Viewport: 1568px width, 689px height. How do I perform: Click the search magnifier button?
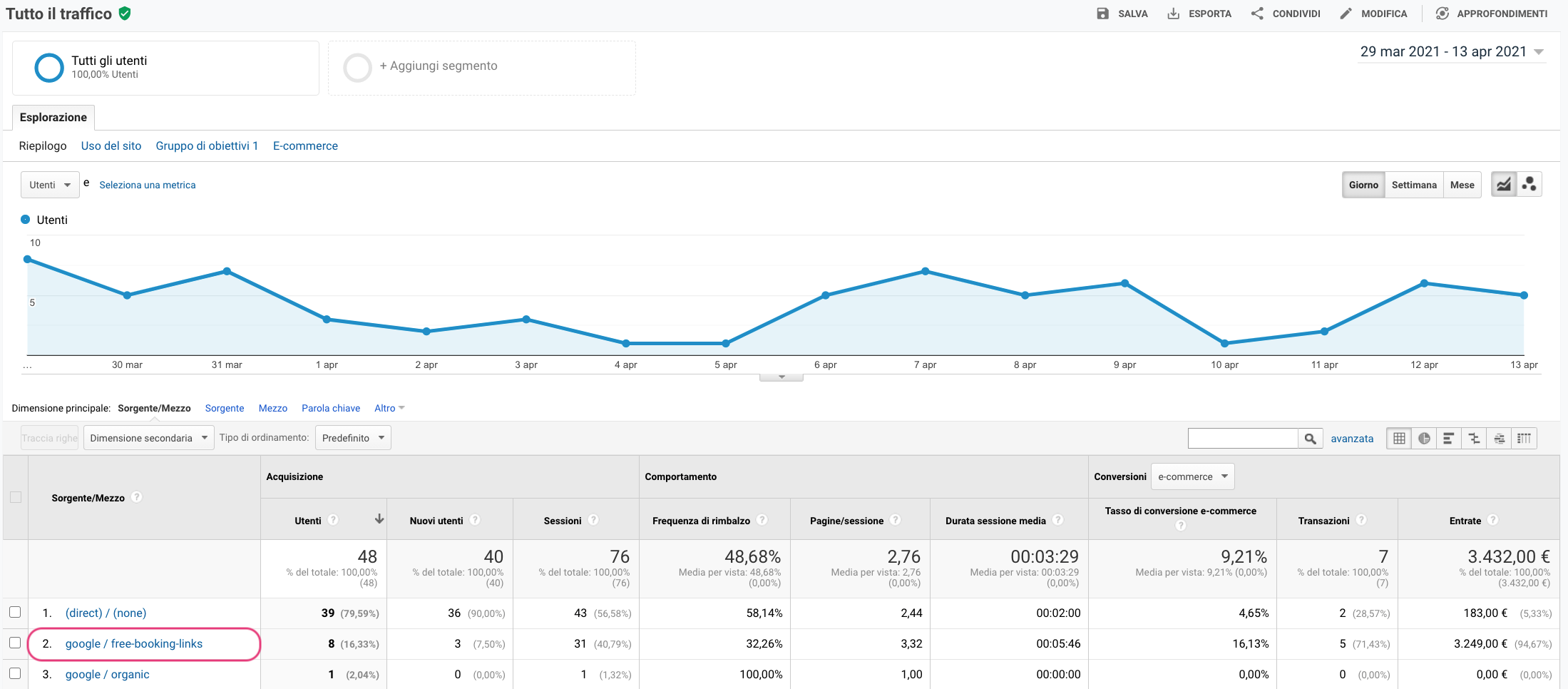pos(1310,439)
